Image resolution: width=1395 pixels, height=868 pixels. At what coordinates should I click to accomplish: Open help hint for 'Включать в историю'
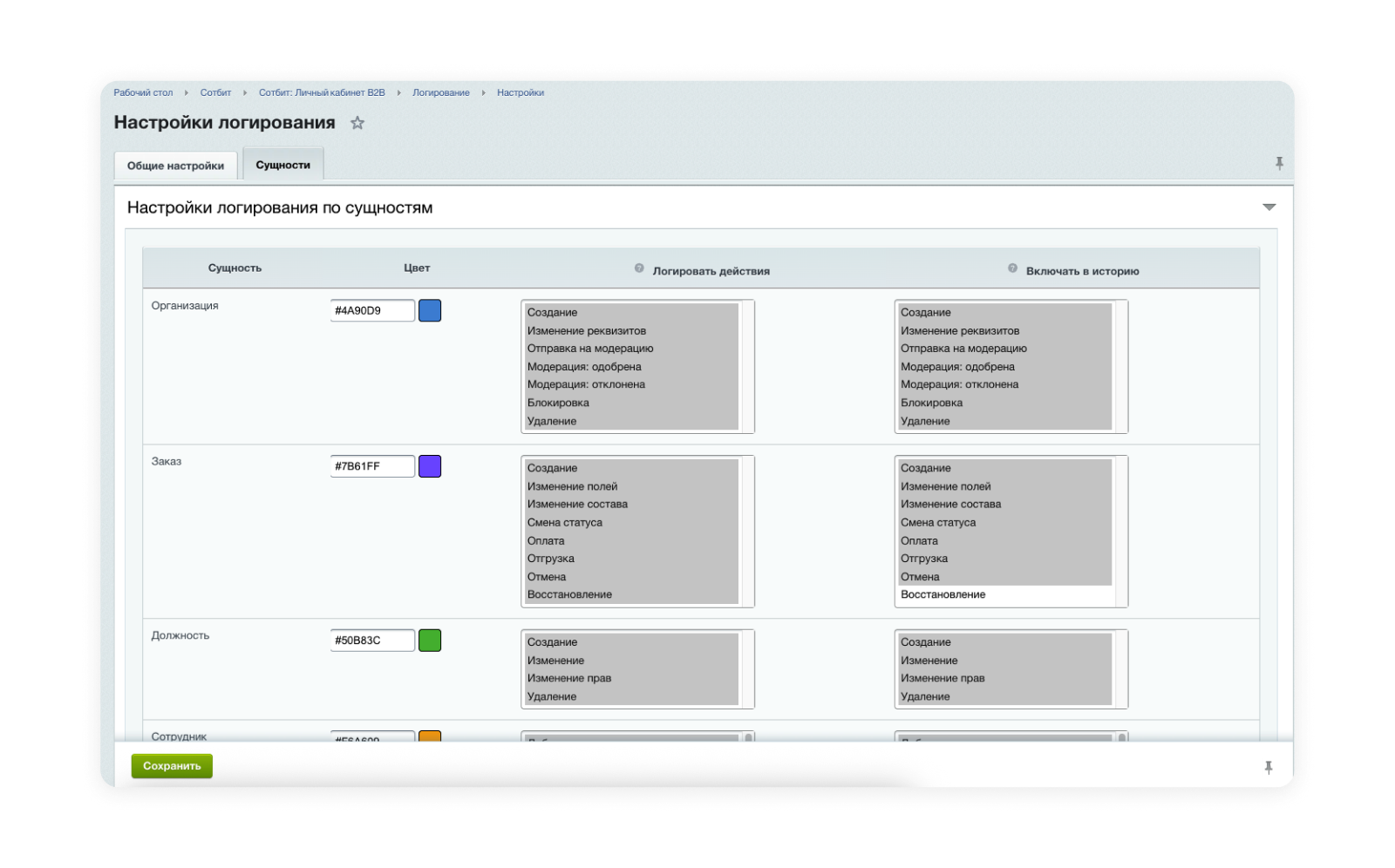(1012, 268)
